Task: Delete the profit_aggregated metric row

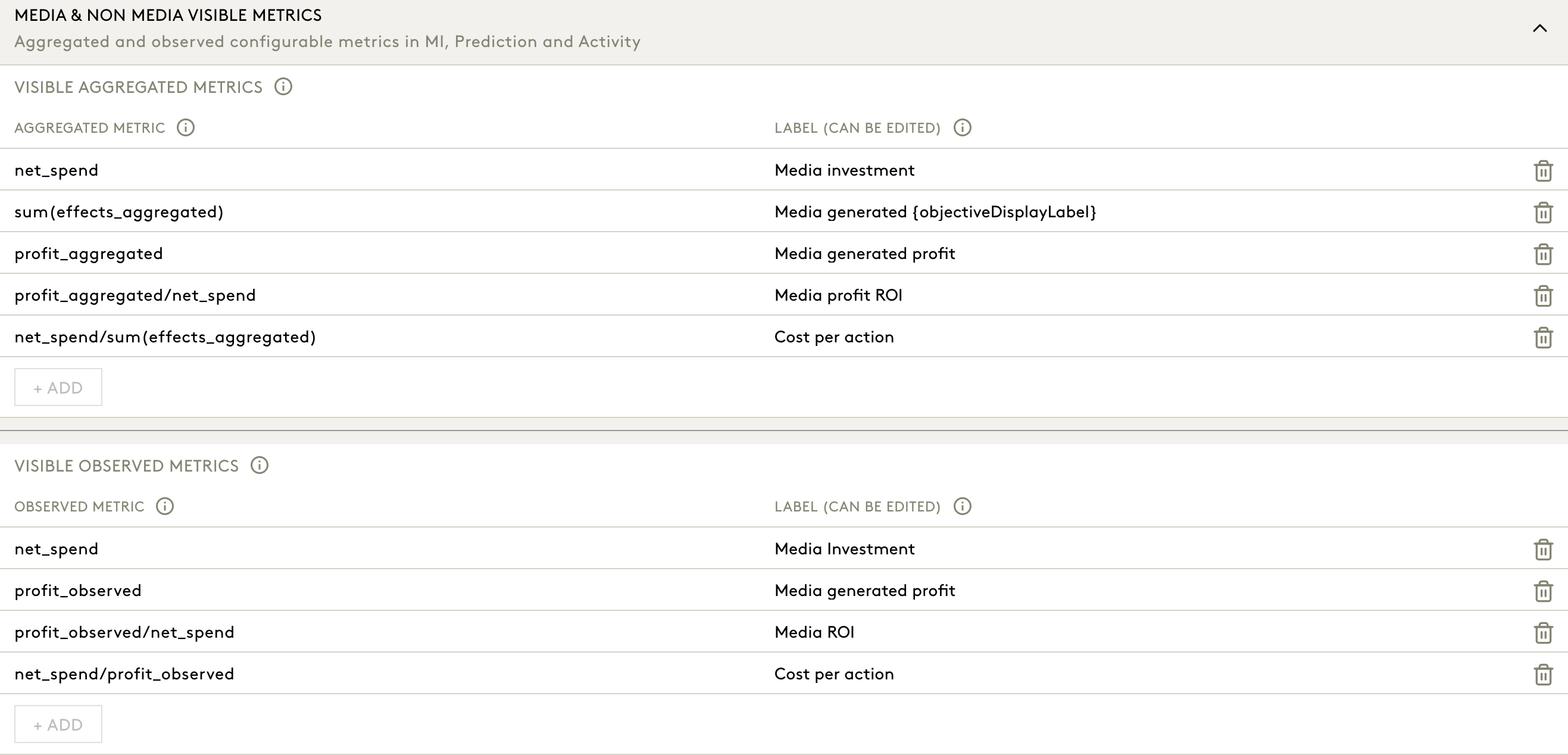Action: 1543,254
